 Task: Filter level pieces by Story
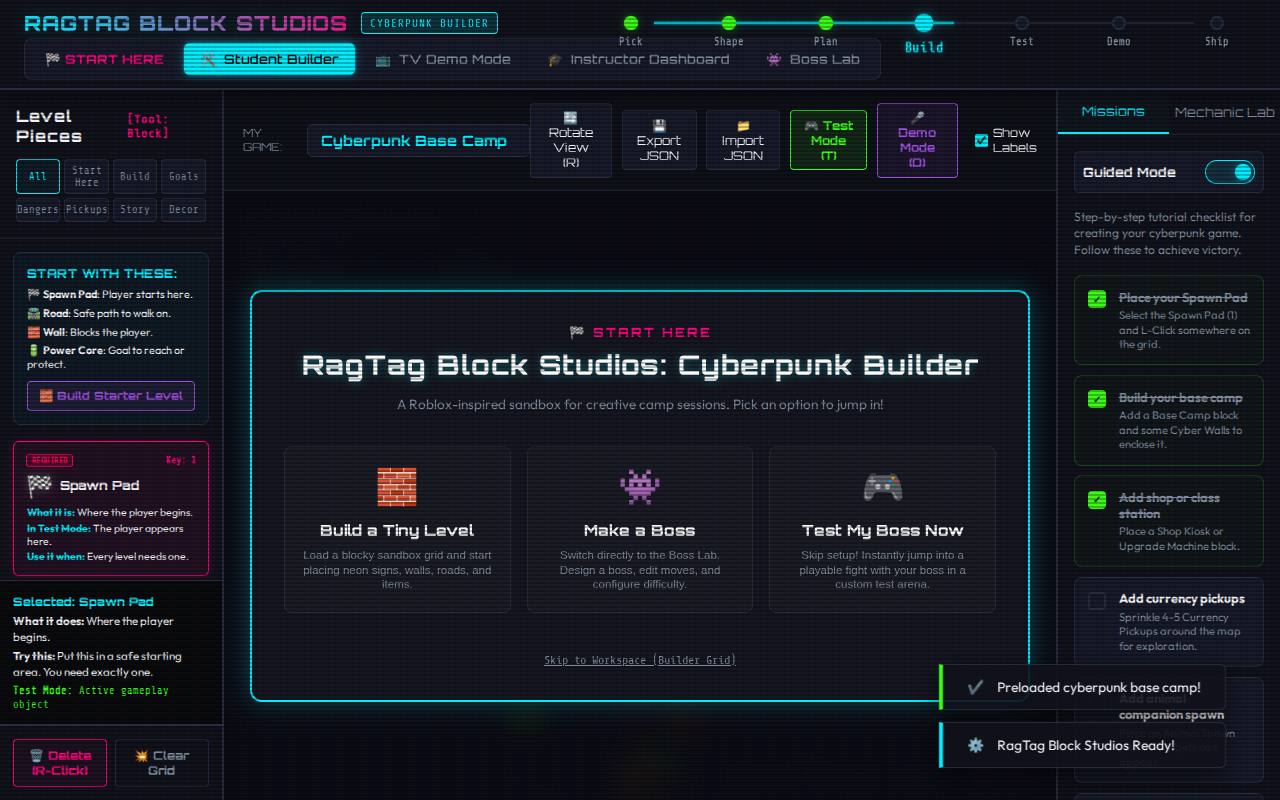coord(135,210)
